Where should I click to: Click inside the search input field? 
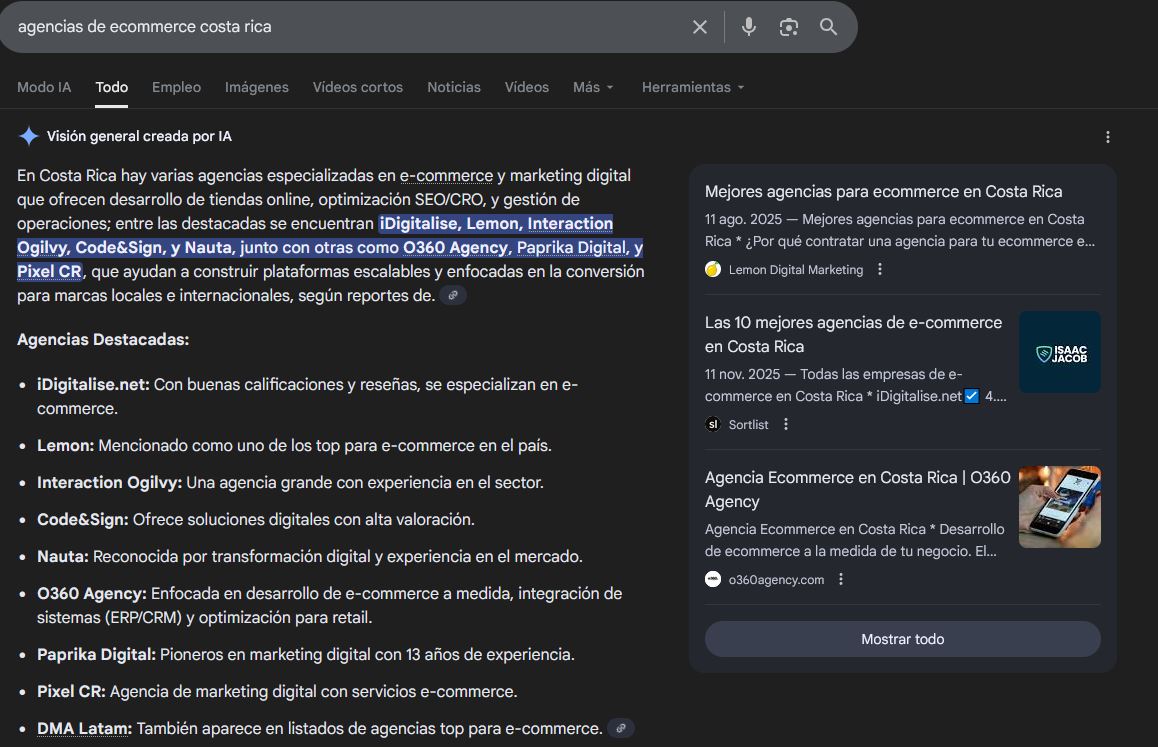300,27
